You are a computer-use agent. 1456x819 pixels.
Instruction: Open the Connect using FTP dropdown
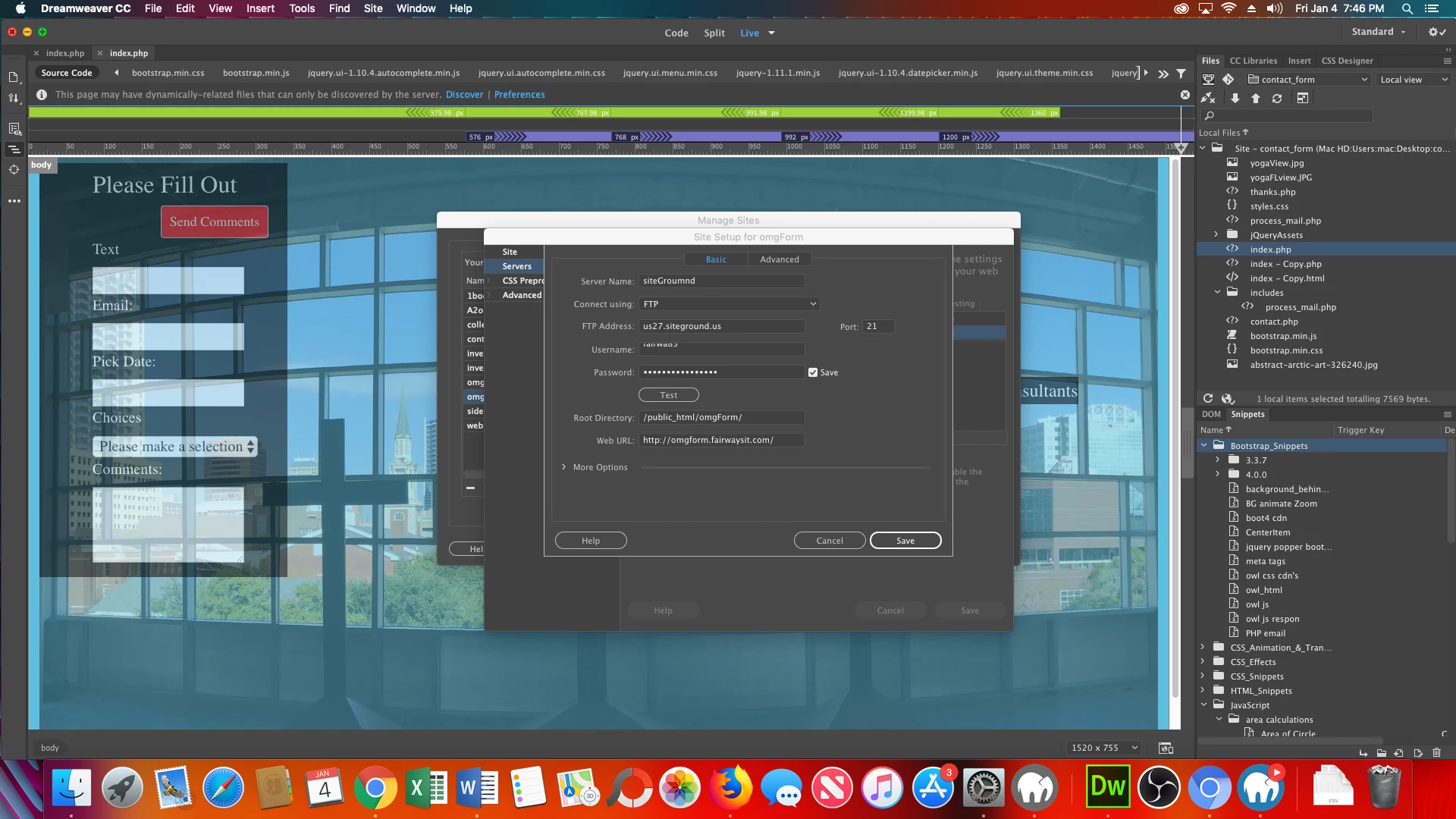[729, 304]
